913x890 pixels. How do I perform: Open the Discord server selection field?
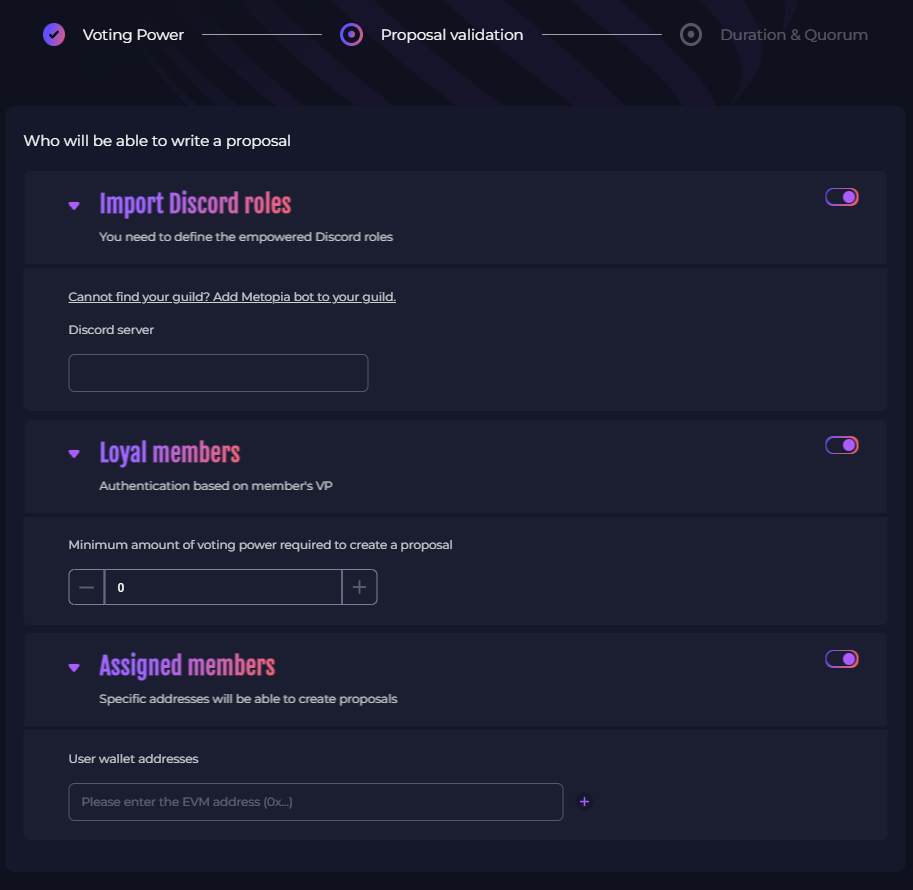(x=218, y=373)
